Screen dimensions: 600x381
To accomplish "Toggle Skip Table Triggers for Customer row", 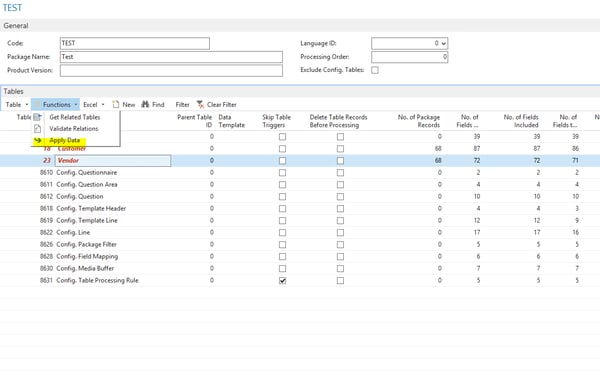I will [x=282, y=148].
